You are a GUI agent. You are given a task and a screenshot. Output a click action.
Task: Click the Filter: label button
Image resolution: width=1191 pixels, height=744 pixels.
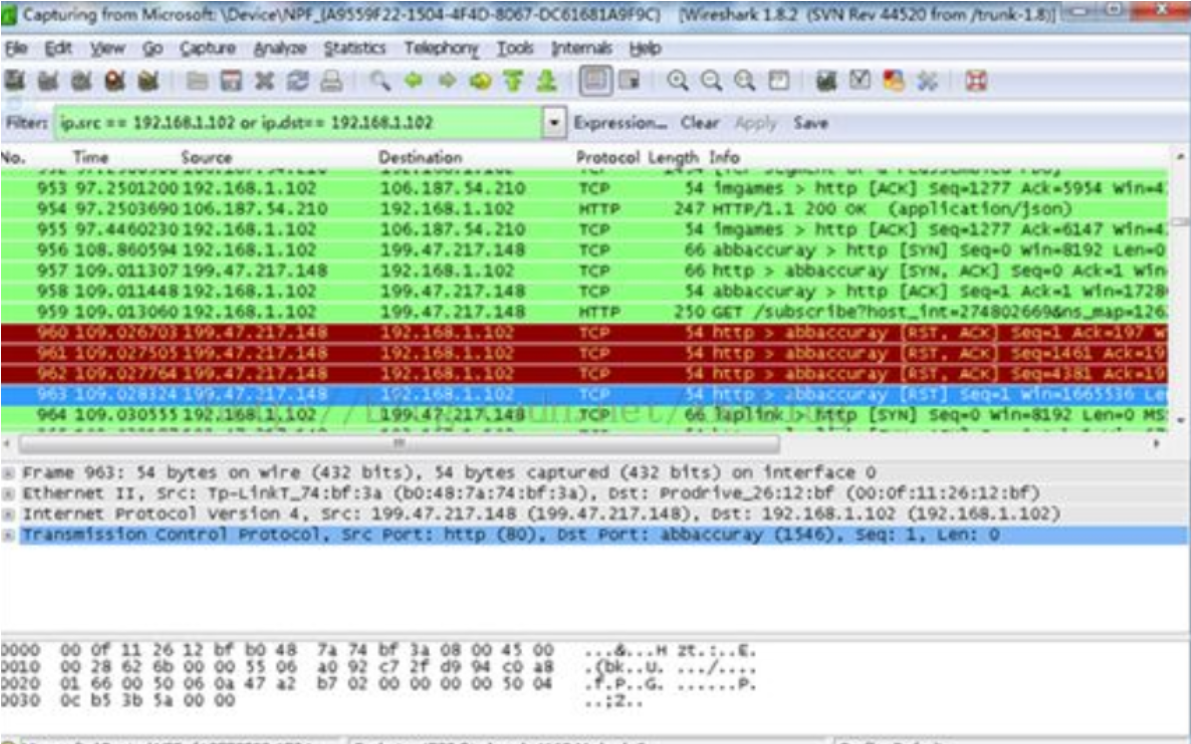26,122
